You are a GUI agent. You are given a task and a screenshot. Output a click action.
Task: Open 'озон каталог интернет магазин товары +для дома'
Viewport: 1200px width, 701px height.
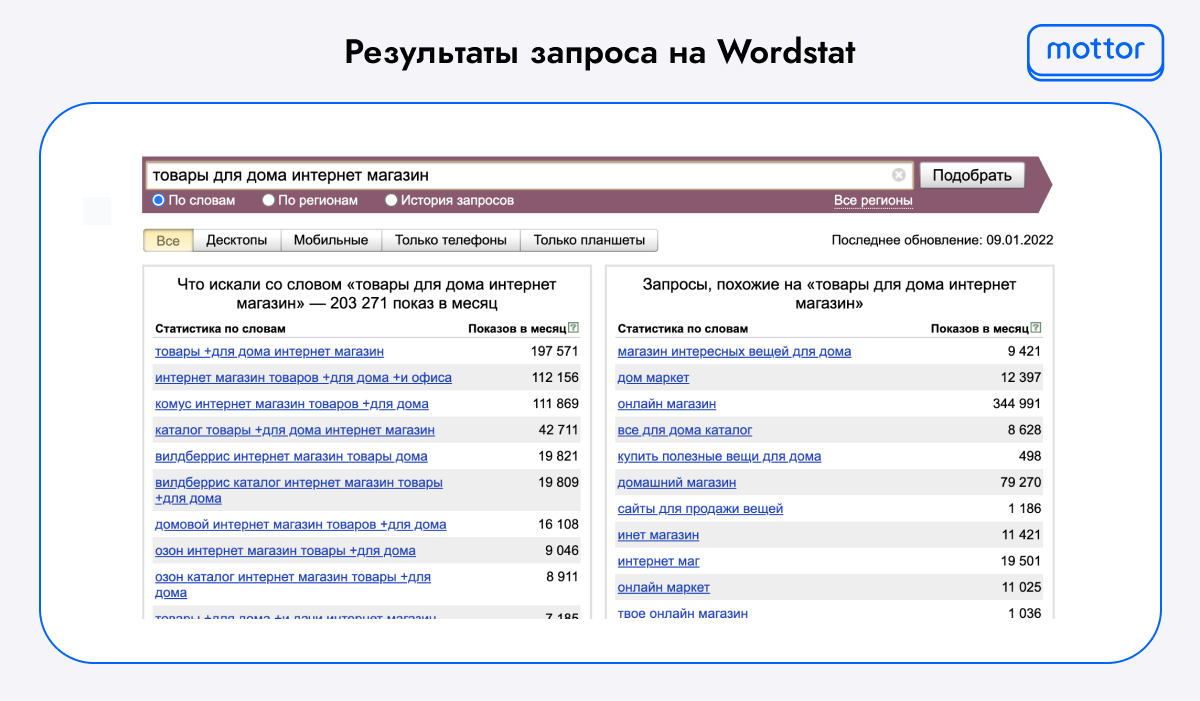293,585
